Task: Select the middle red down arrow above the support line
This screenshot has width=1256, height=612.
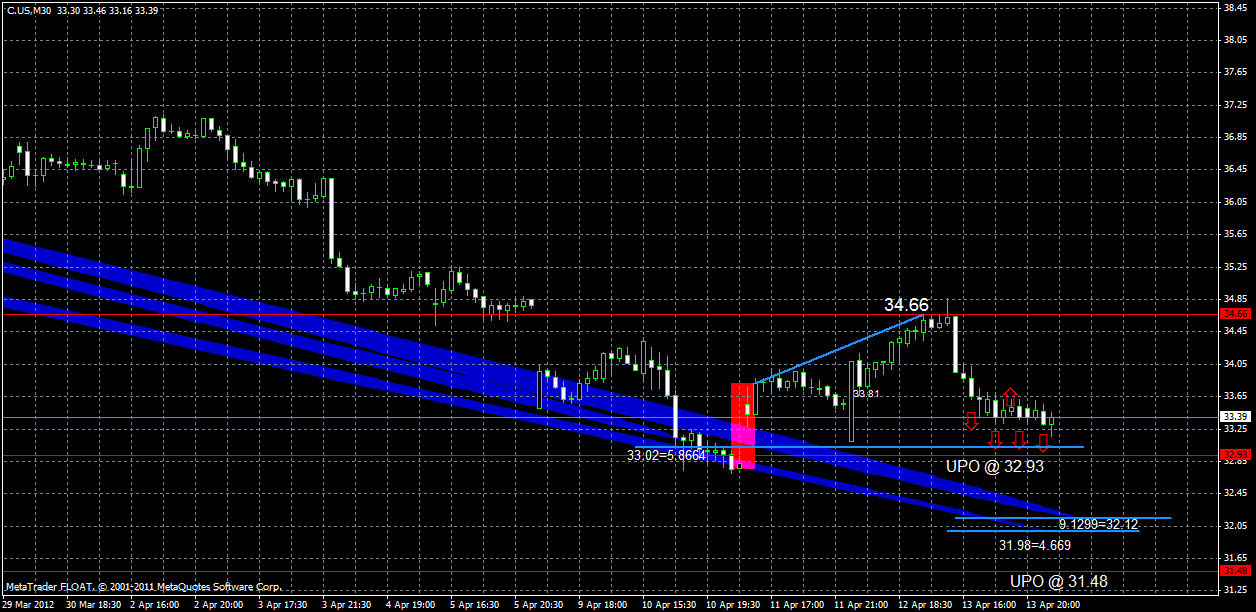Action: click(1019, 441)
